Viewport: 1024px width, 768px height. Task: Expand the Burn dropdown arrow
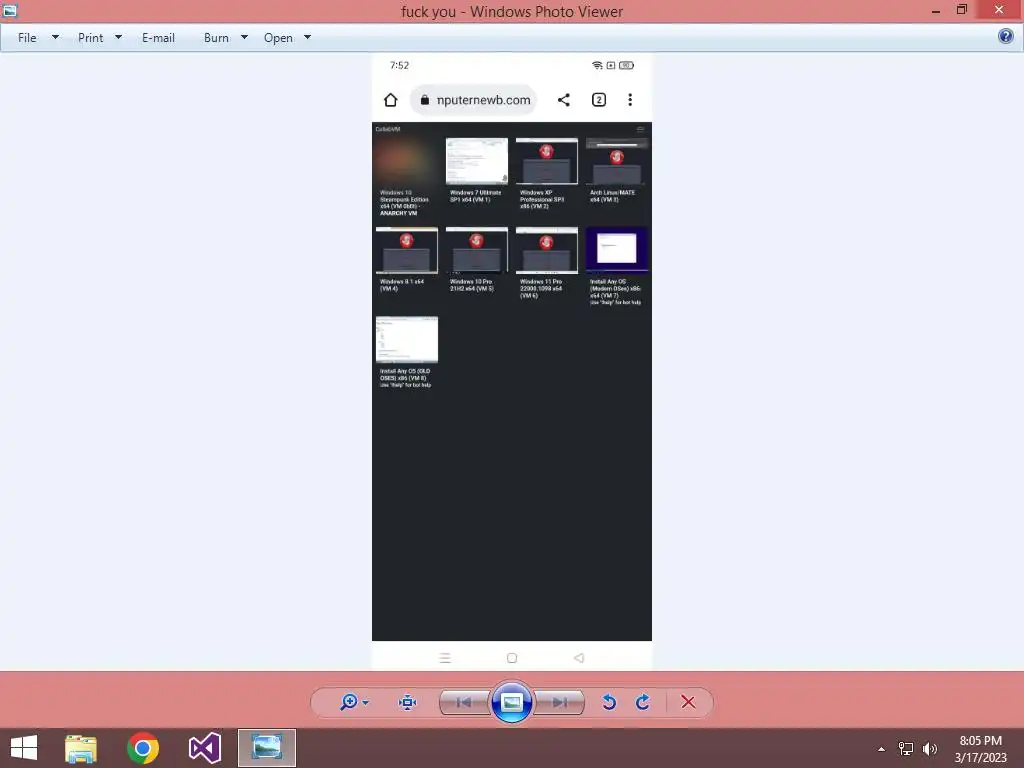244,37
